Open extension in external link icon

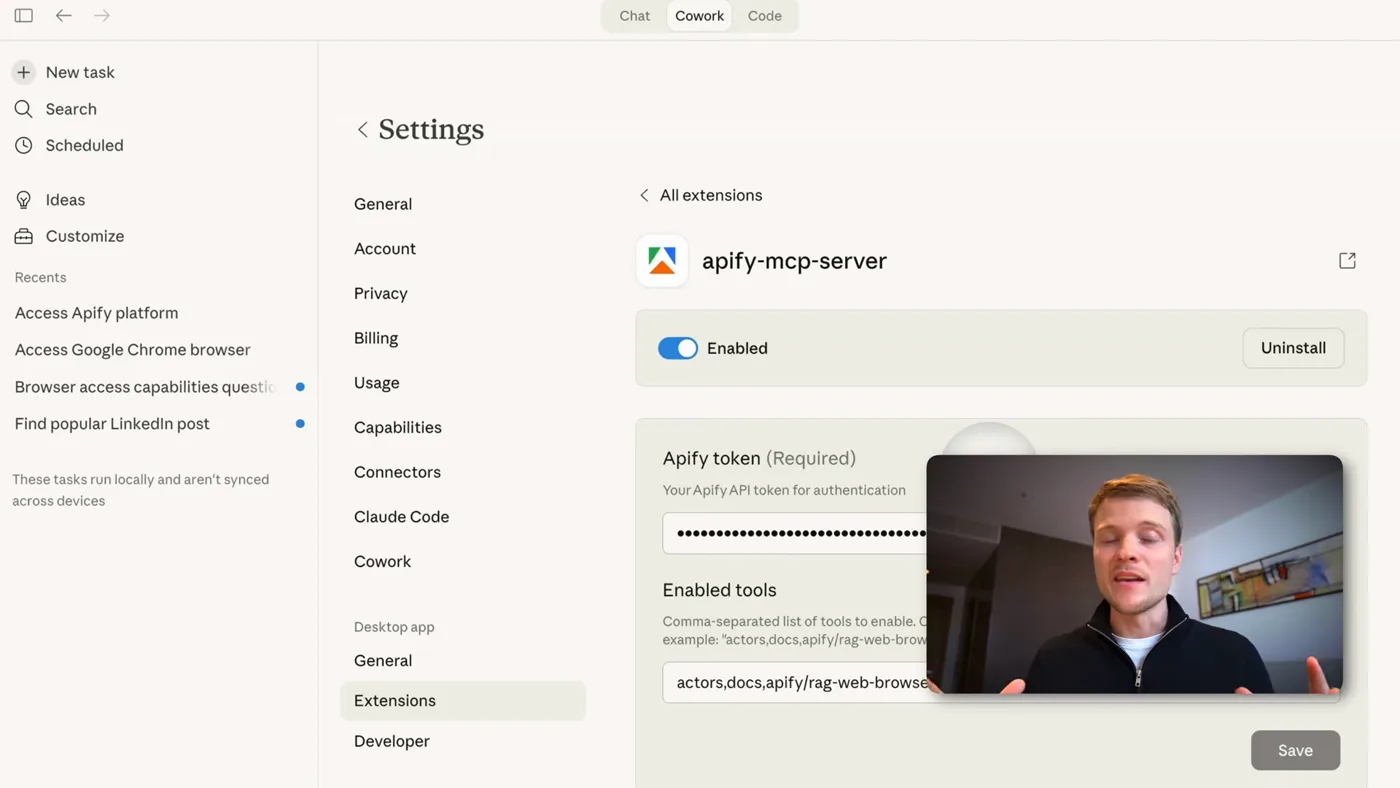coord(1347,260)
